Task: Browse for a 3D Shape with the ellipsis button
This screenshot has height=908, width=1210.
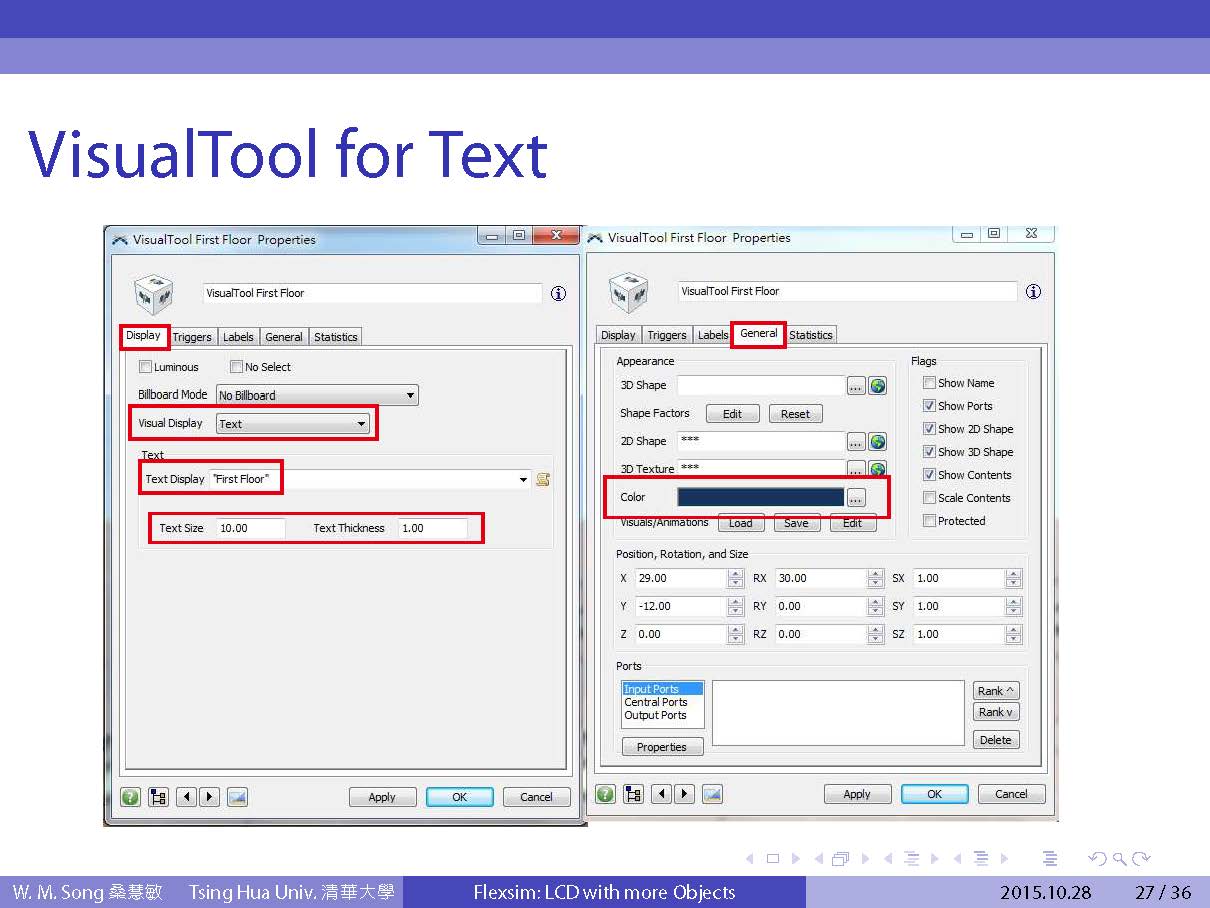Action: coord(856,385)
